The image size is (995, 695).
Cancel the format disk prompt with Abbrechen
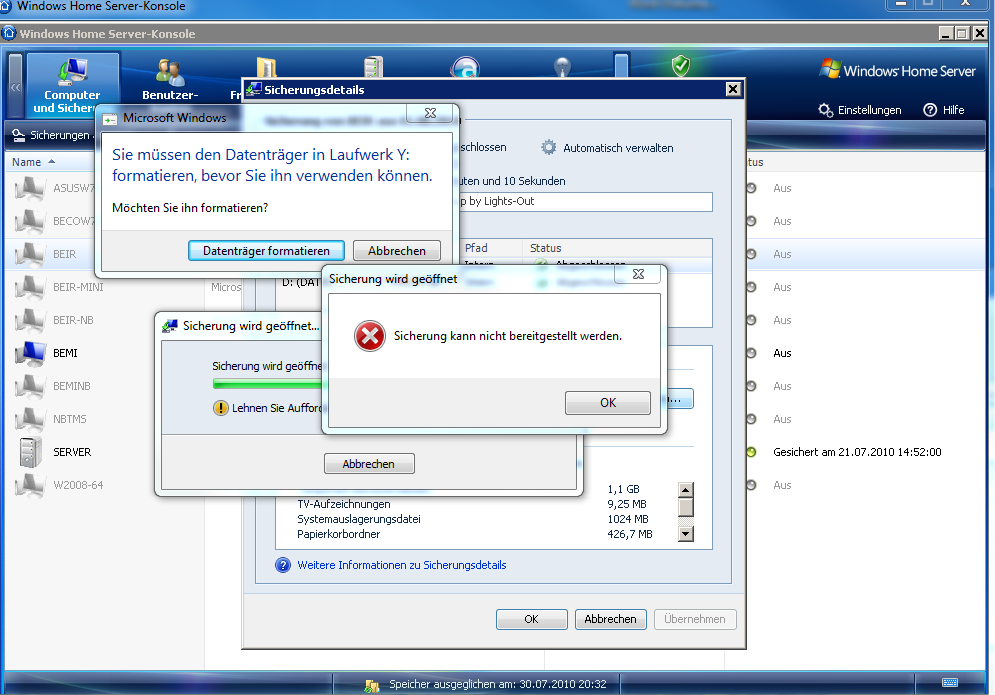coord(397,251)
